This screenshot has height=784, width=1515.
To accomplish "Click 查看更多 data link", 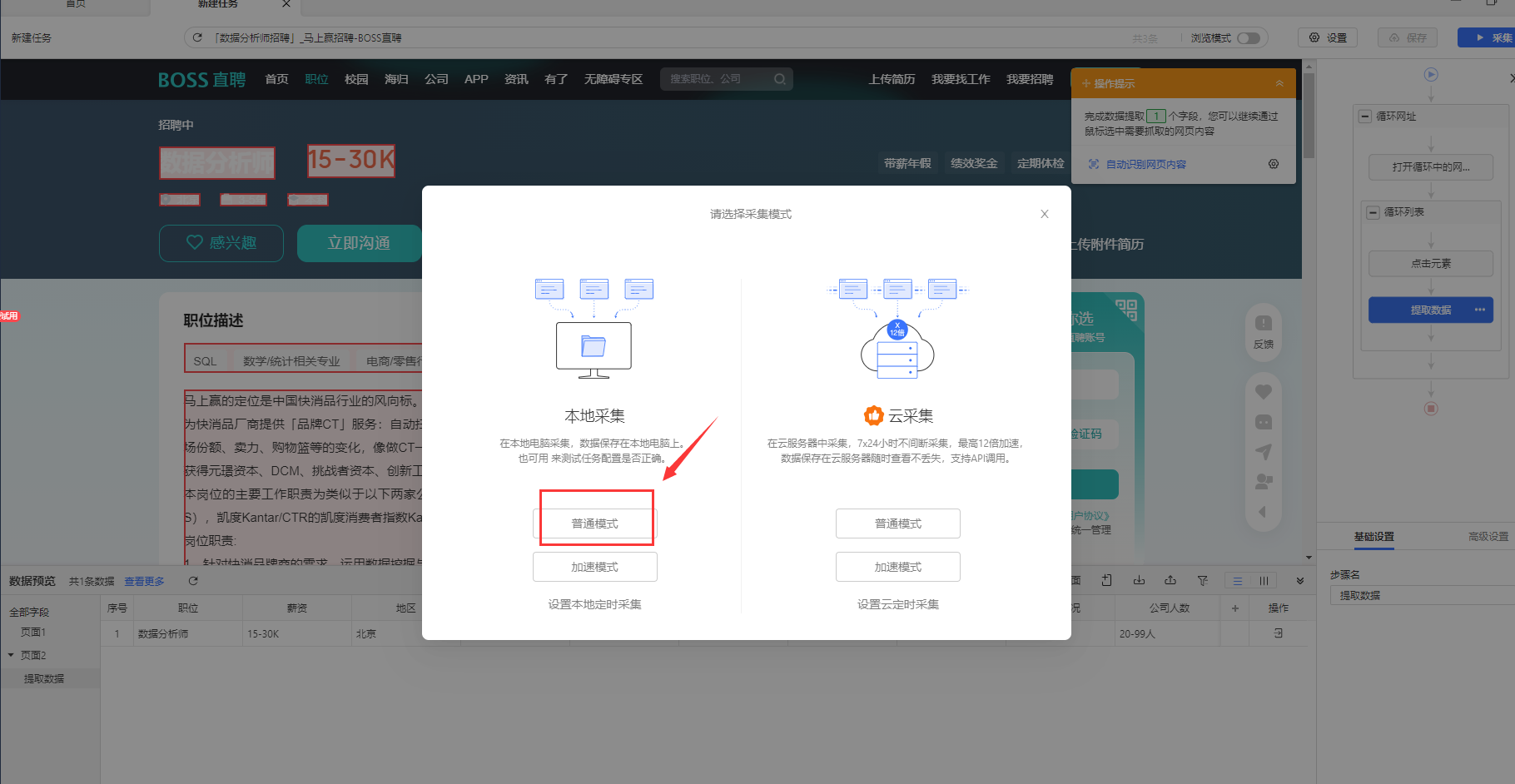I will (x=144, y=582).
